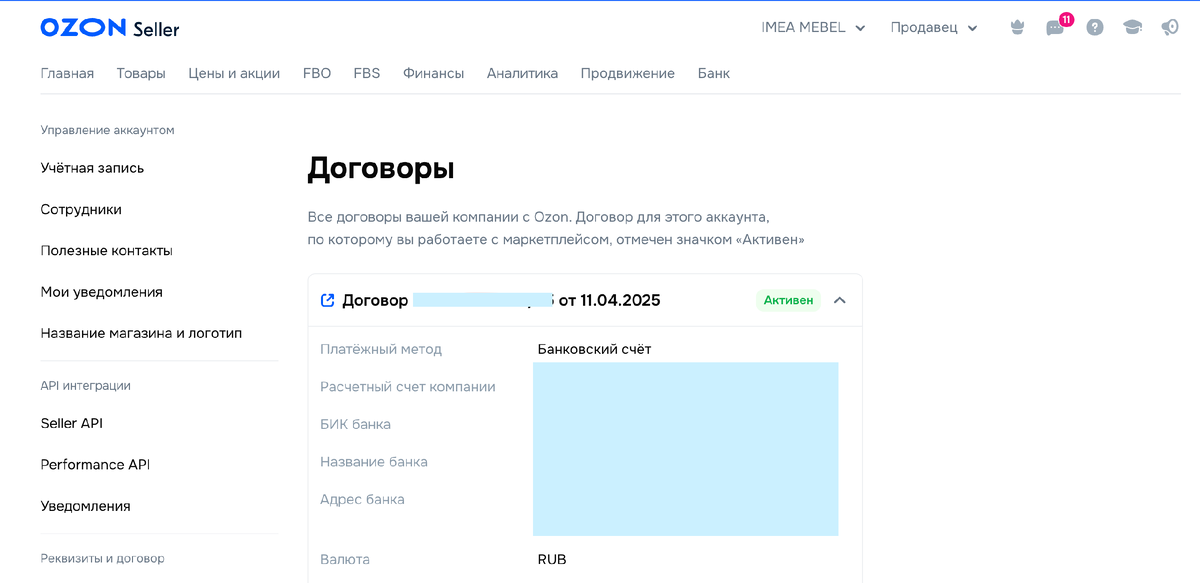The image size is (1200, 583).
Task: Open the help question mark icon
Action: (1094, 27)
